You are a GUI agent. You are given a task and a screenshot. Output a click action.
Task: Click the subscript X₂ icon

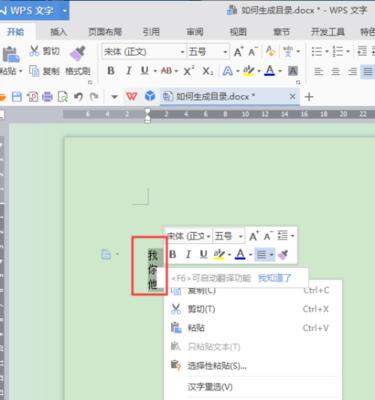pos(208,71)
